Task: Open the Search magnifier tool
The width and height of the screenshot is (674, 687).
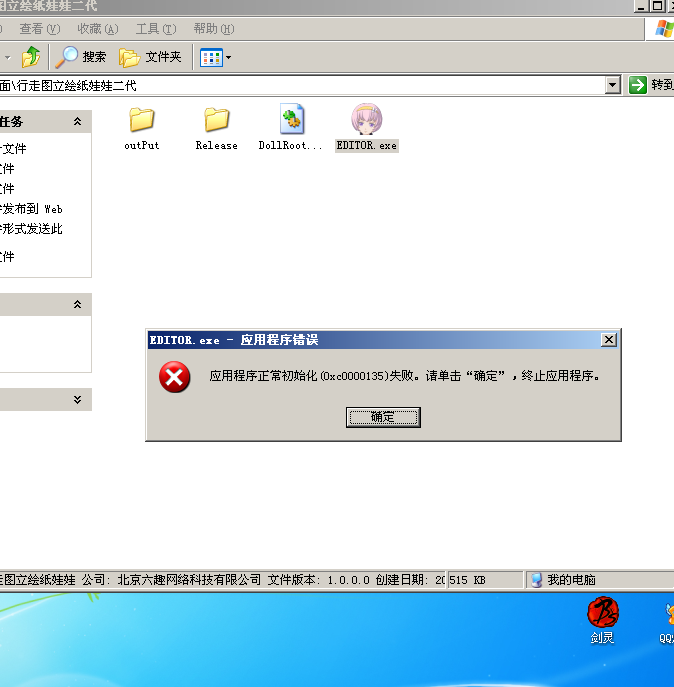Action: point(81,57)
